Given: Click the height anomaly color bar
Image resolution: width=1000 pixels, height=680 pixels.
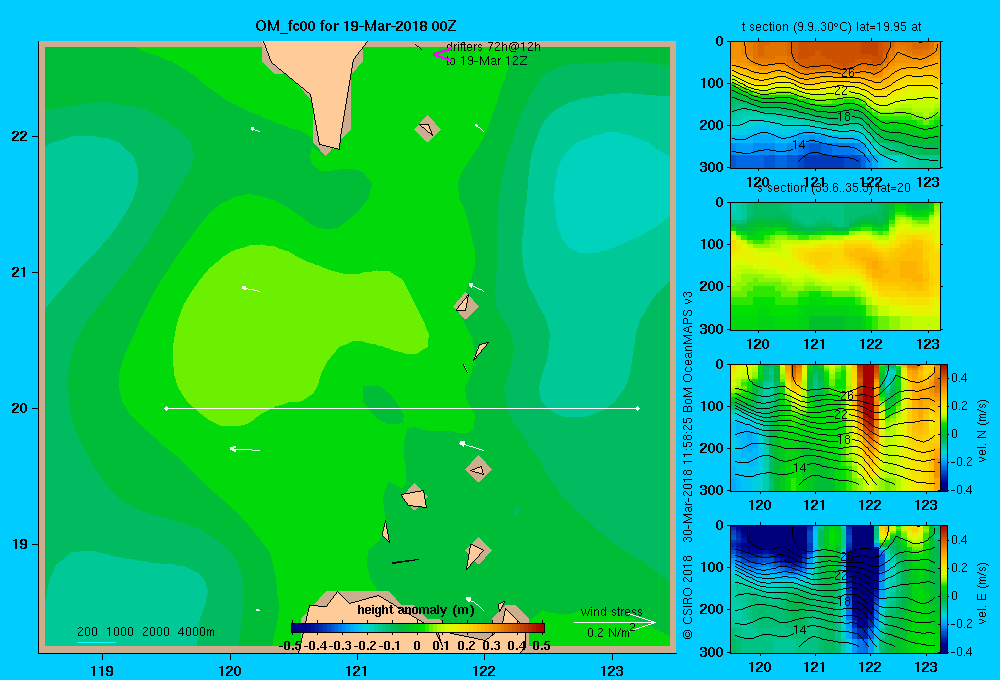Looking at the screenshot, I should (418, 628).
